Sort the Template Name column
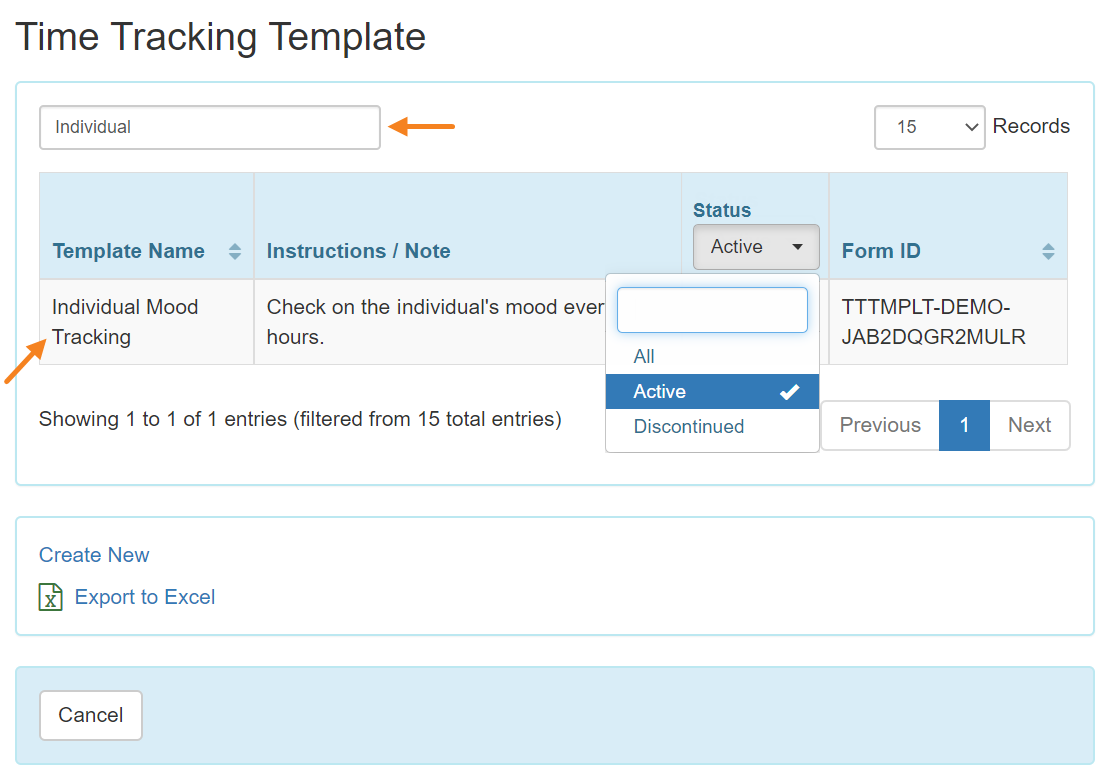 (234, 252)
